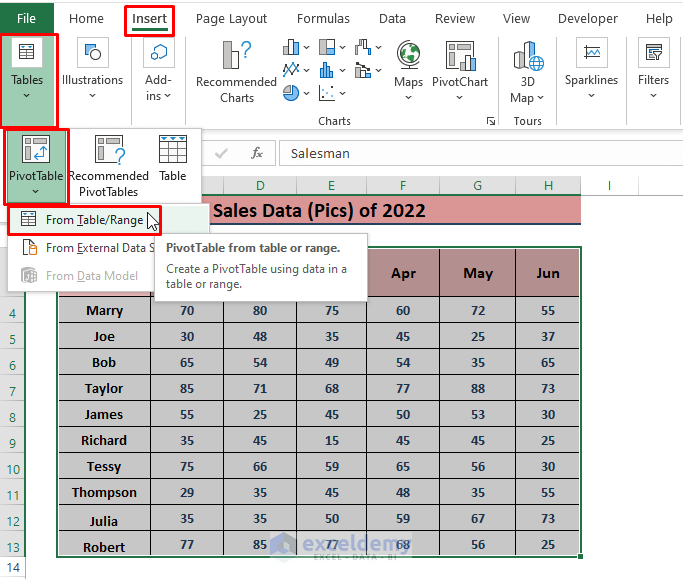Select cell containing Thompson
Viewport: 683px width, 579px height.
click(104, 492)
